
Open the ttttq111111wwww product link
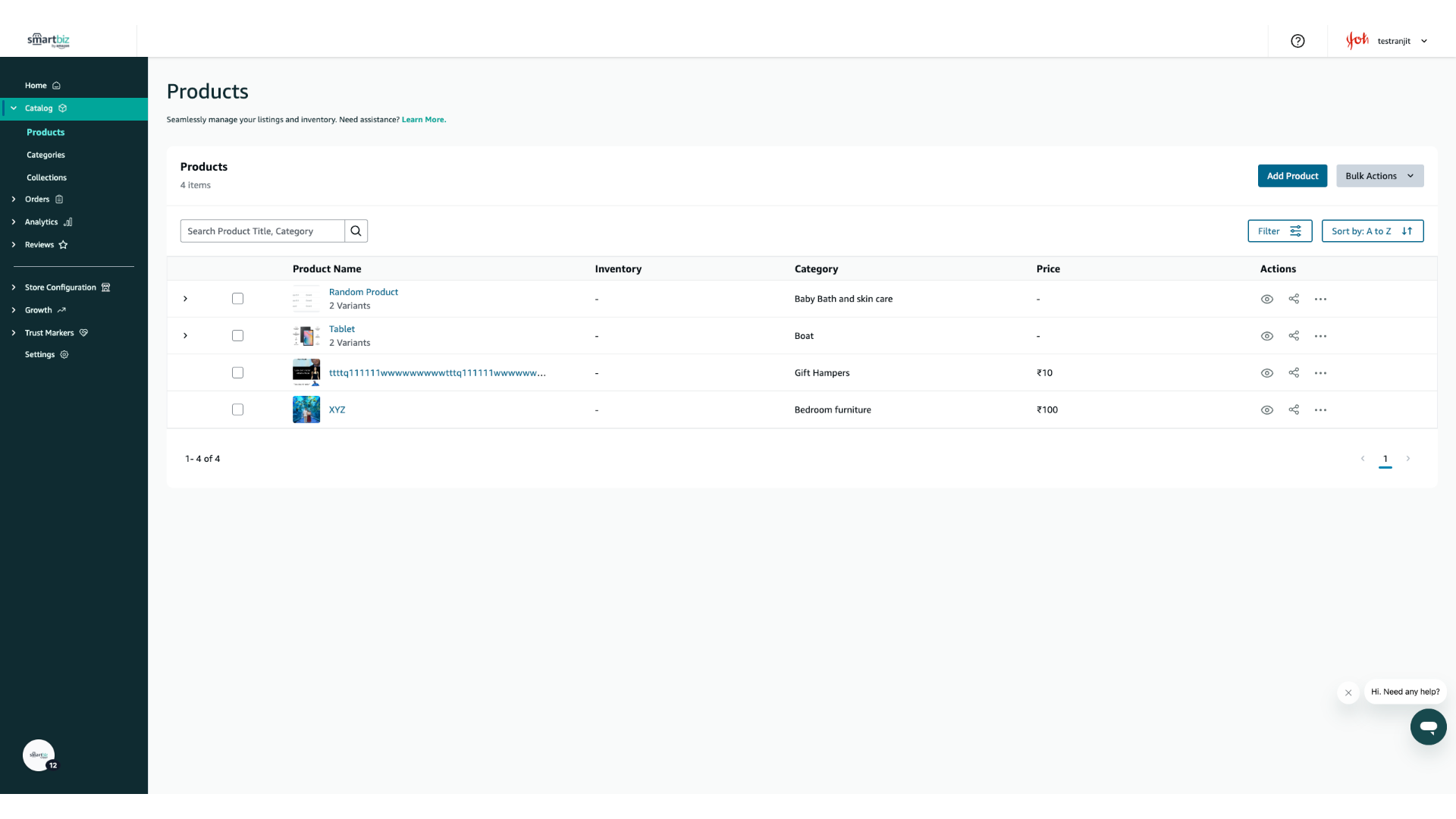point(438,373)
